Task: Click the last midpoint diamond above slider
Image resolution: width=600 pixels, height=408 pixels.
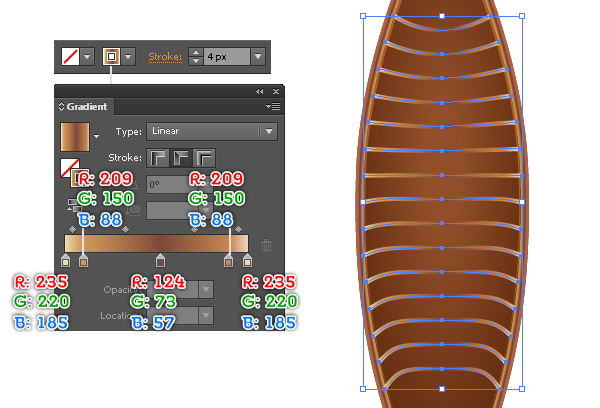Action: pos(238,229)
